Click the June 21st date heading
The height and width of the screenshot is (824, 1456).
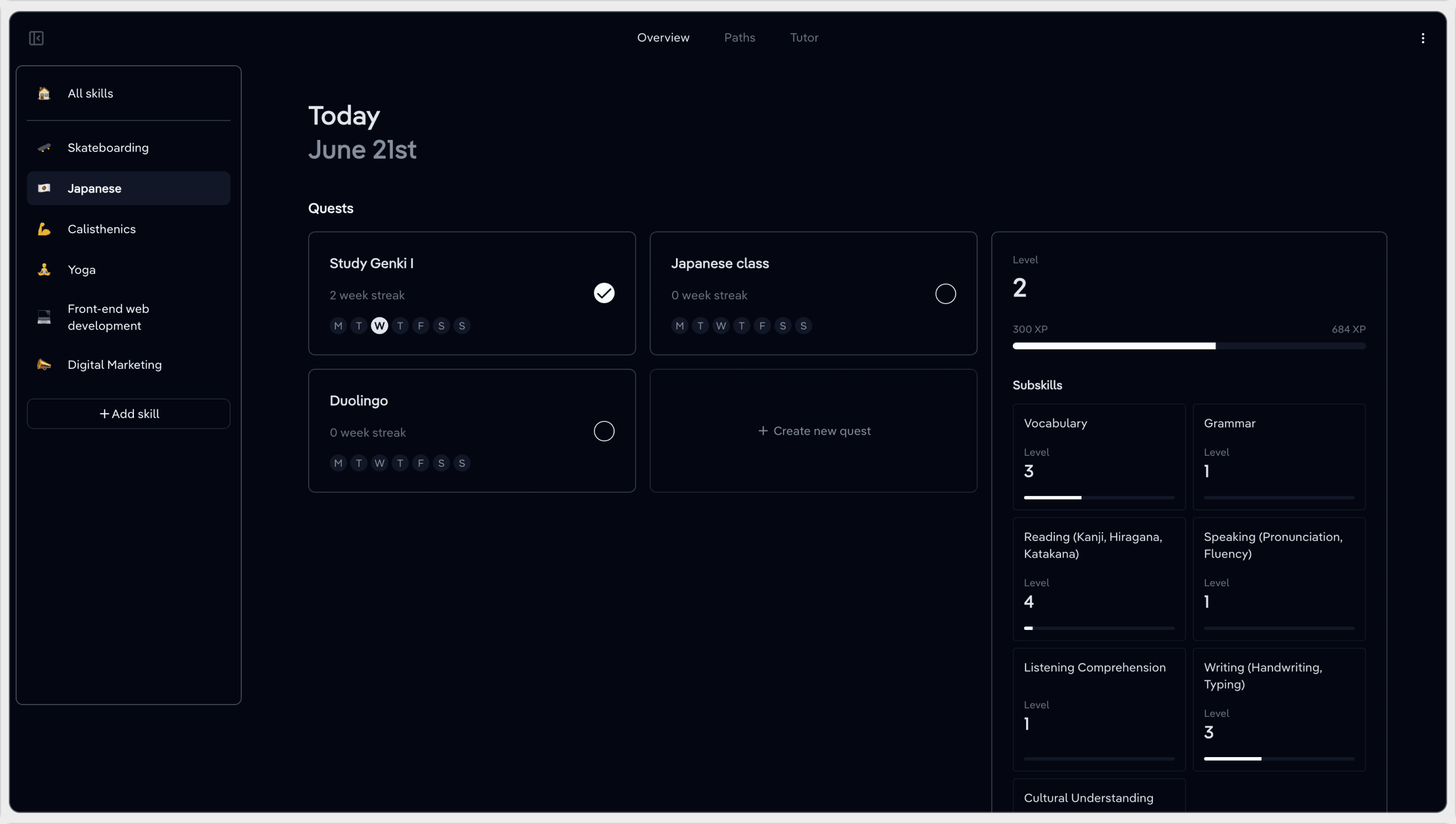click(x=362, y=149)
